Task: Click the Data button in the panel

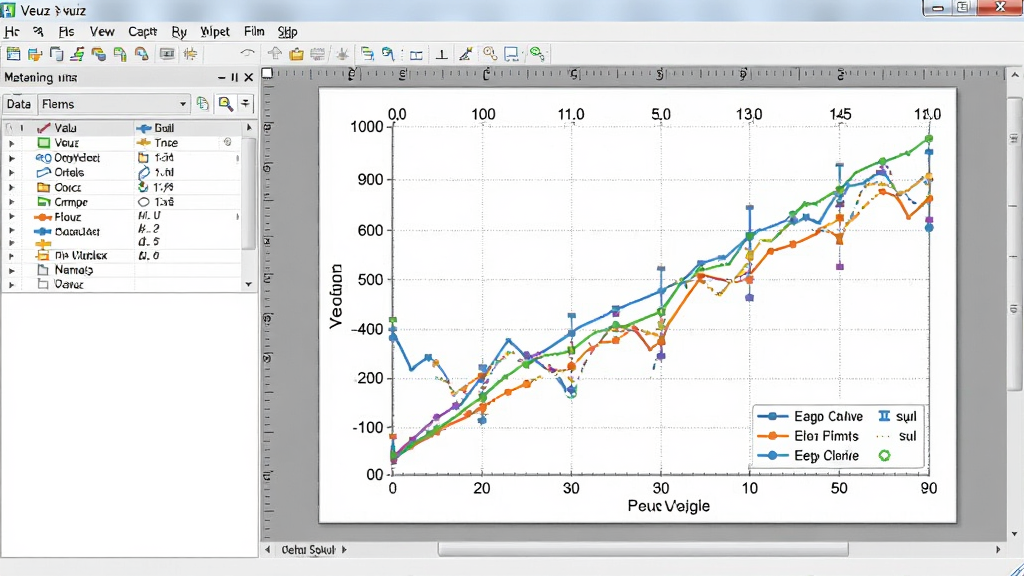Action: 18,104
